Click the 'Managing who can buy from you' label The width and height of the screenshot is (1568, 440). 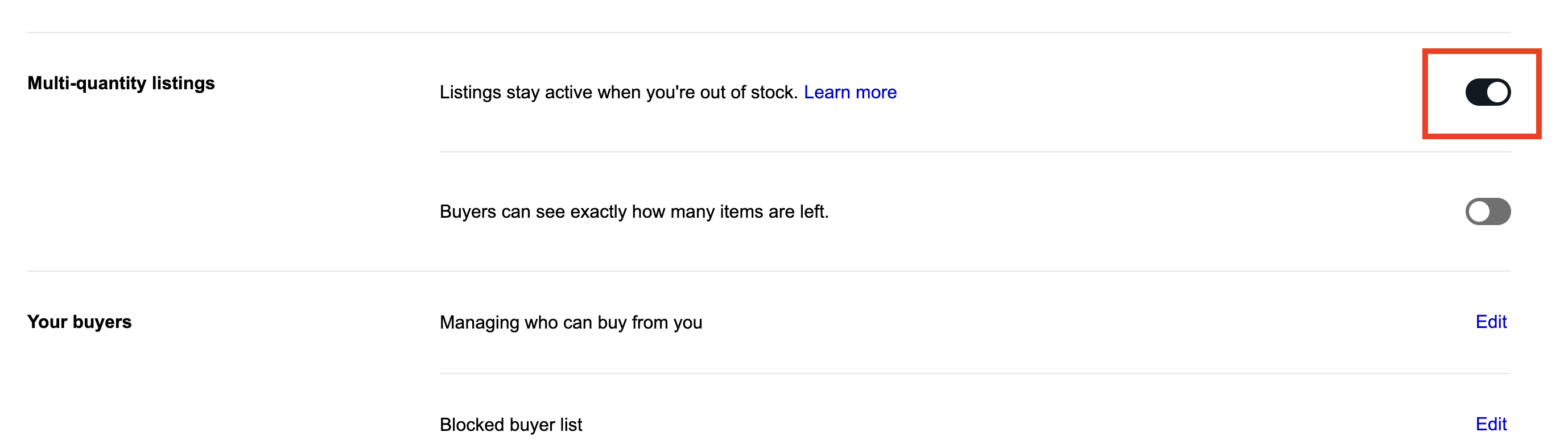[x=570, y=322]
